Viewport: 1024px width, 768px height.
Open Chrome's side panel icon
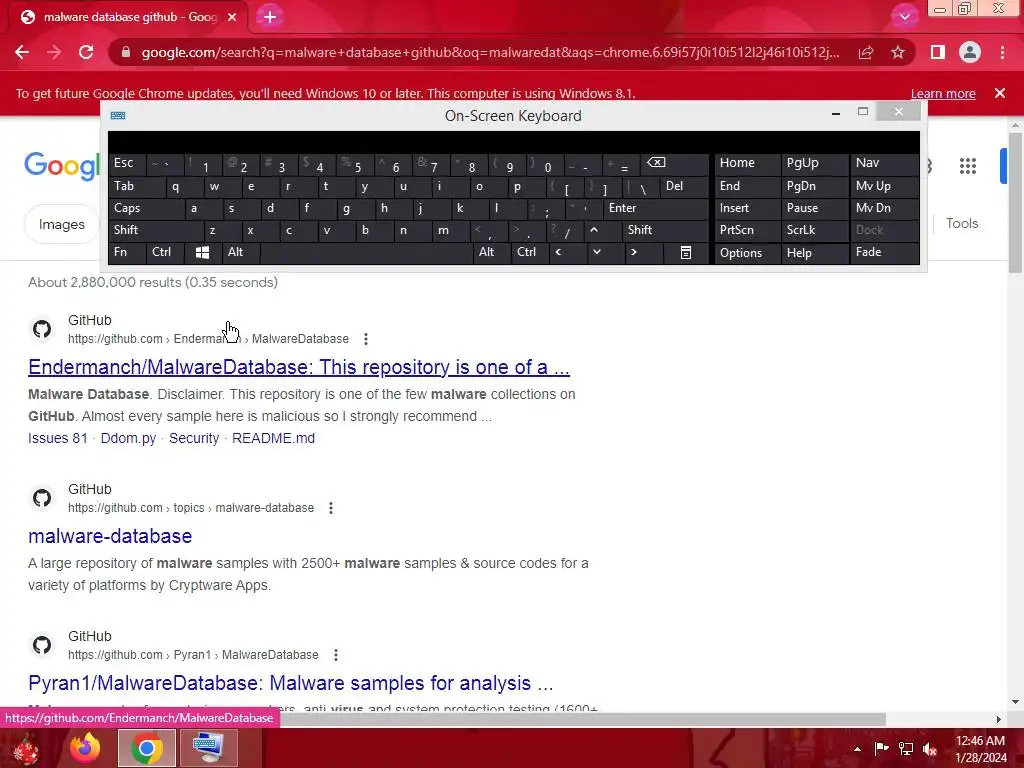(x=938, y=52)
